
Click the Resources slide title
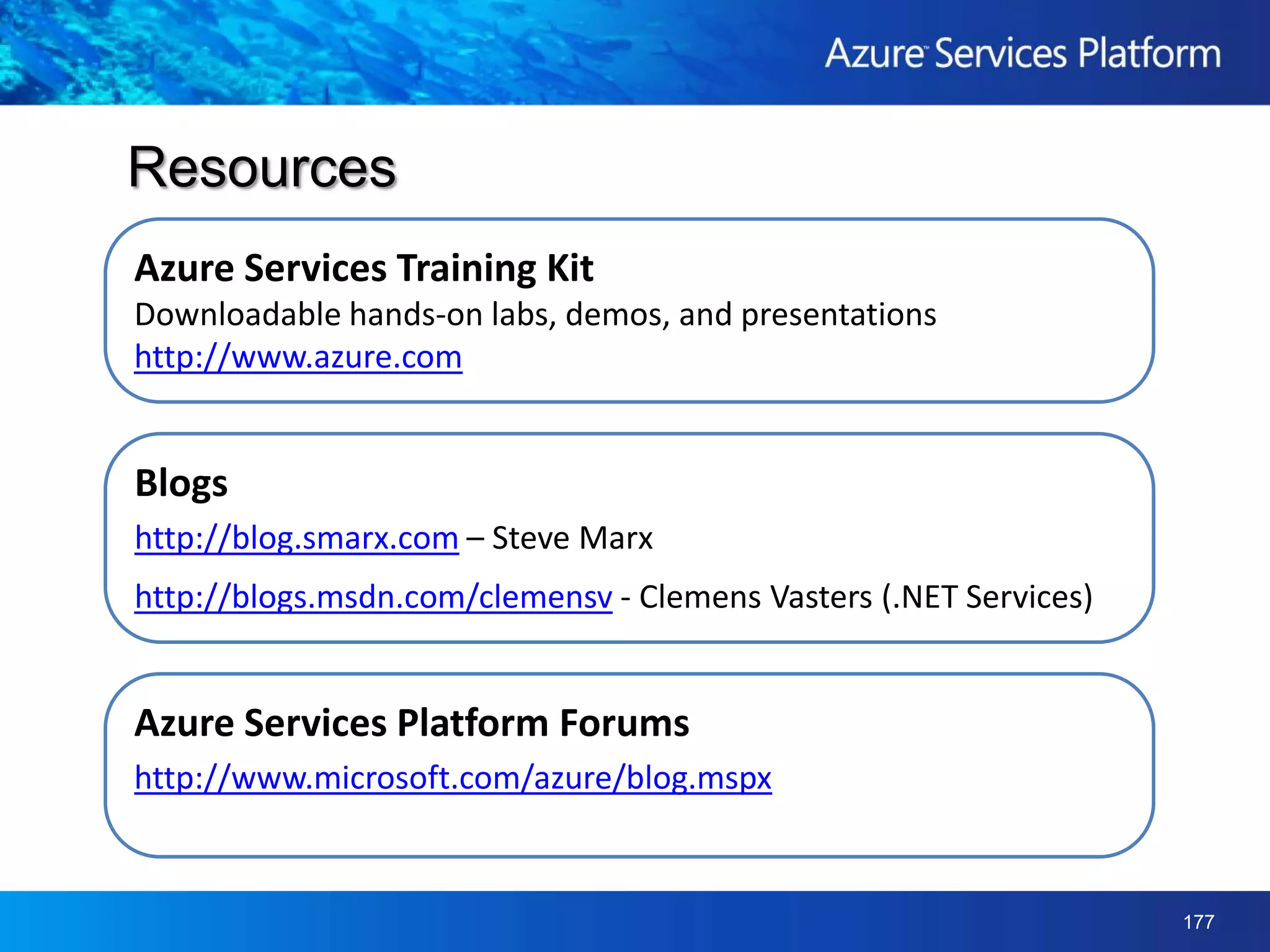pos(262,167)
